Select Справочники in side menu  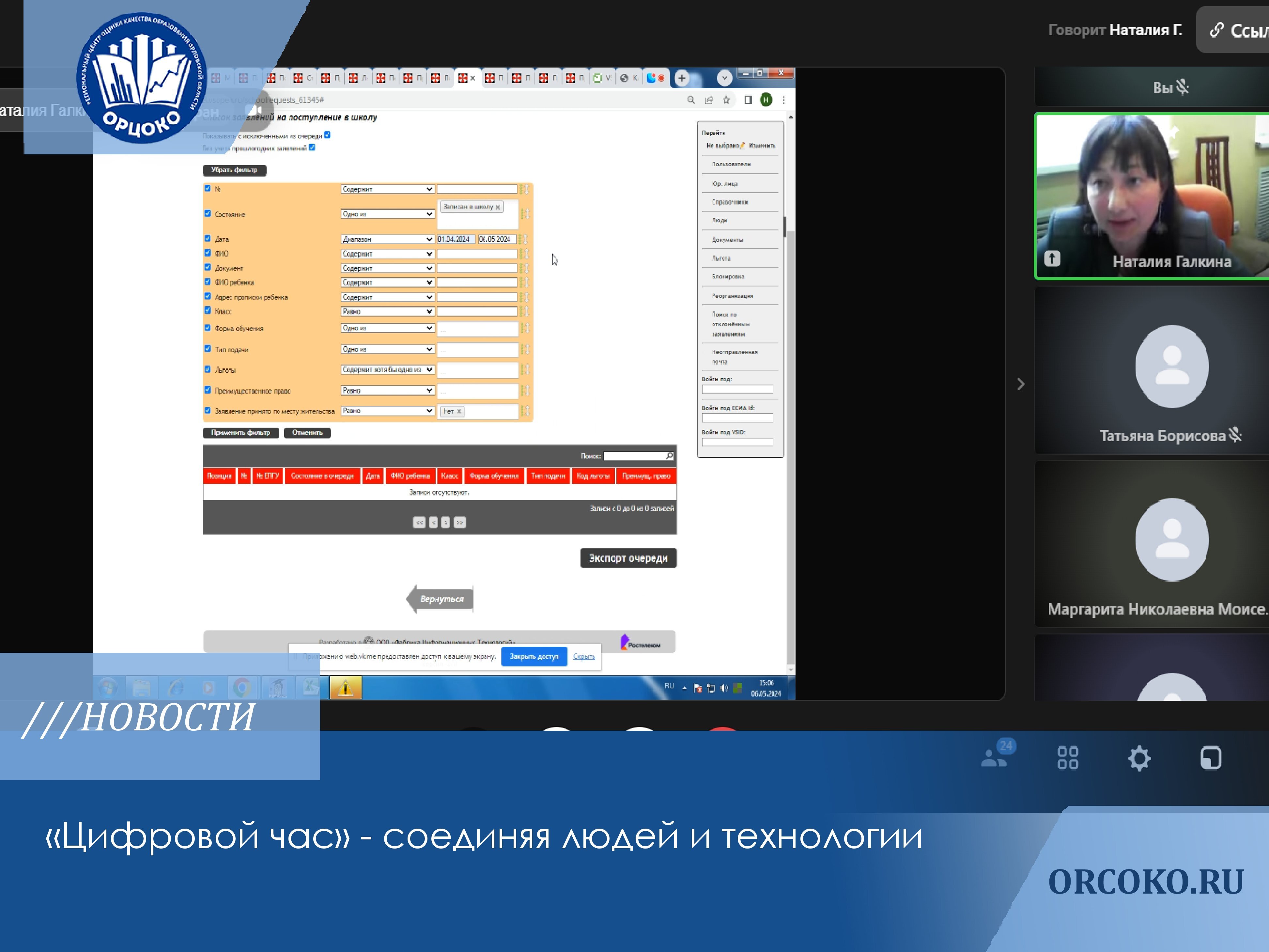pos(729,202)
